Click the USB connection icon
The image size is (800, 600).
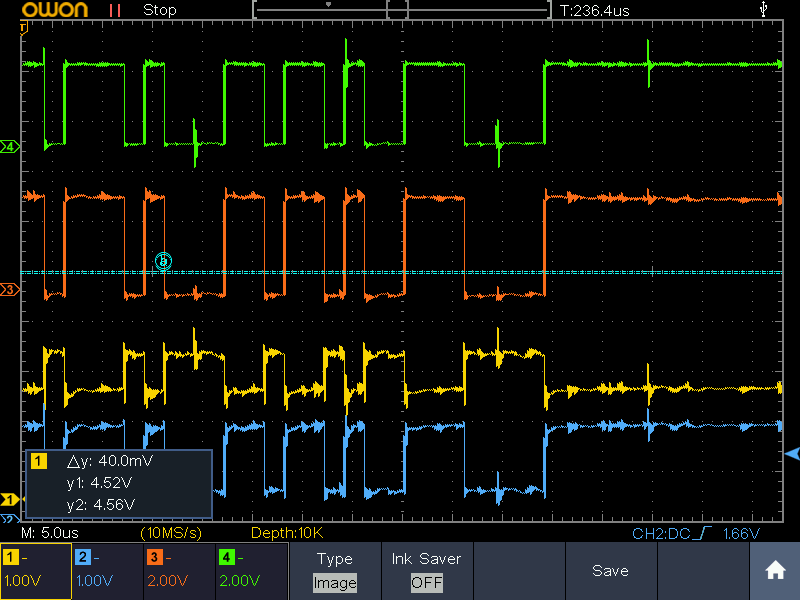pyautogui.click(x=763, y=9)
